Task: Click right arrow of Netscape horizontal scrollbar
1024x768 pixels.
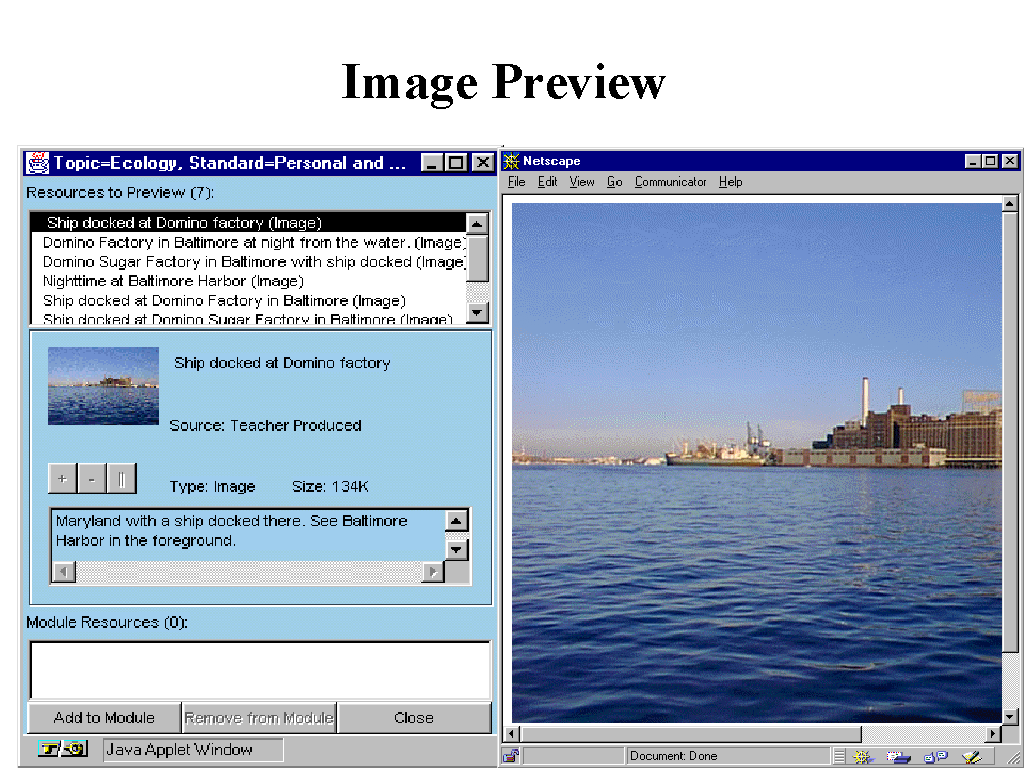Action: point(992,735)
